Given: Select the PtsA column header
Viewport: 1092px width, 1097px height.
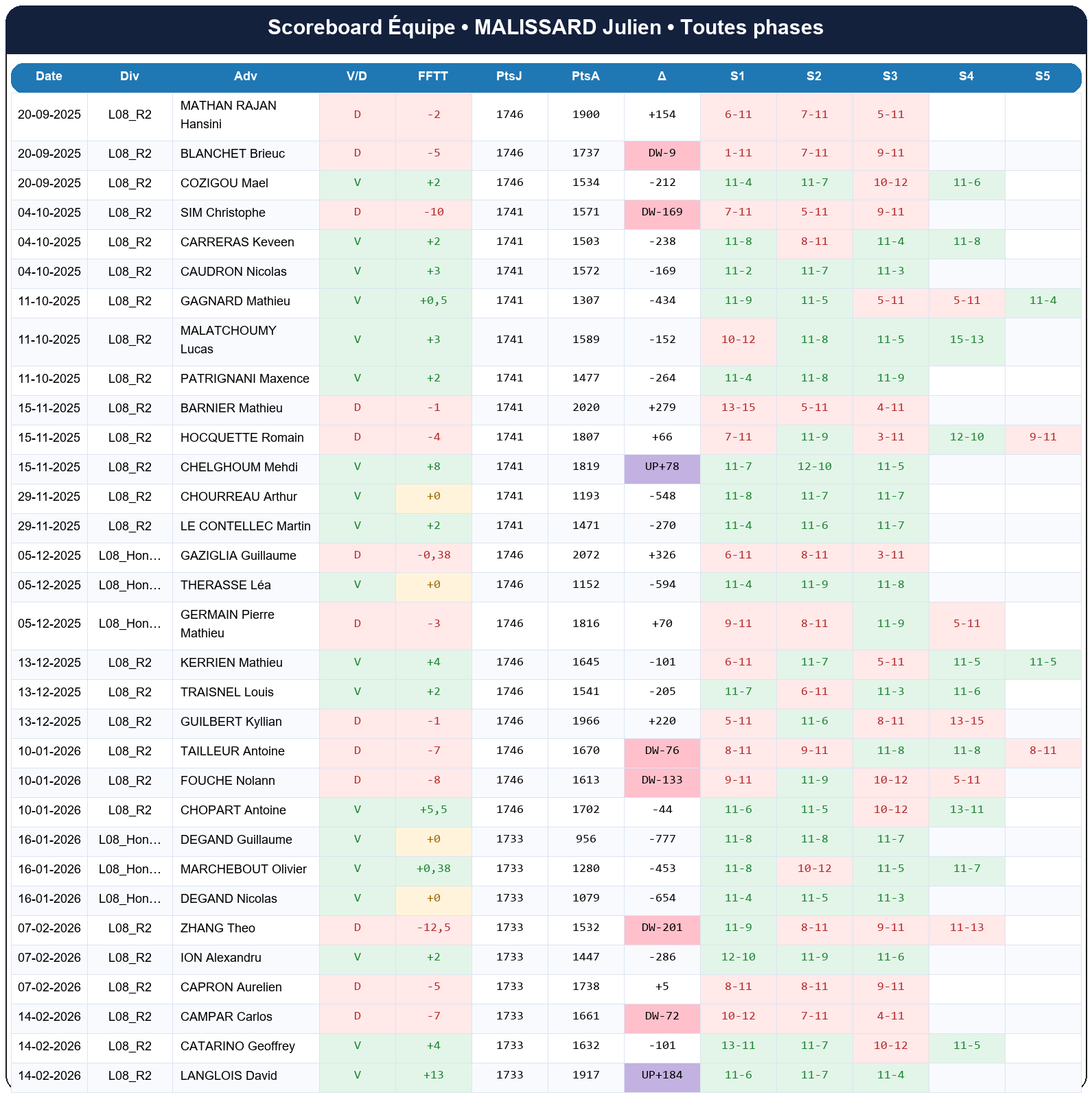Looking at the screenshot, I should (x=585, y=76).
